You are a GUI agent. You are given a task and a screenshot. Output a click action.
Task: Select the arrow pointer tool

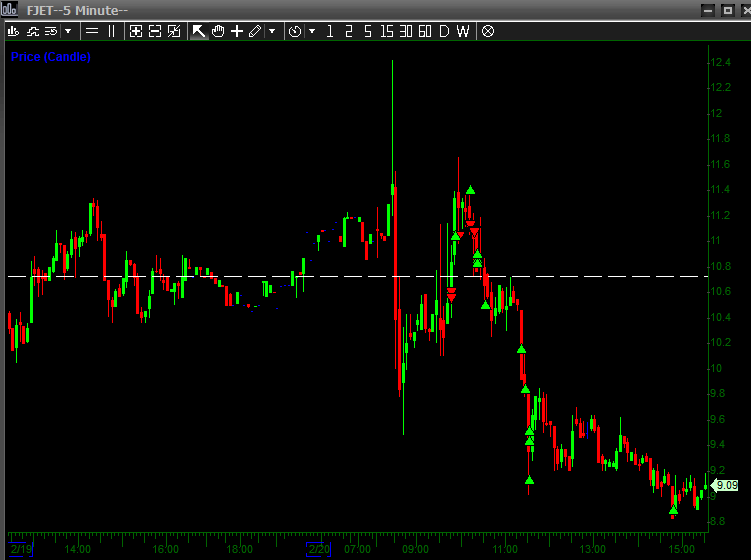198,32
